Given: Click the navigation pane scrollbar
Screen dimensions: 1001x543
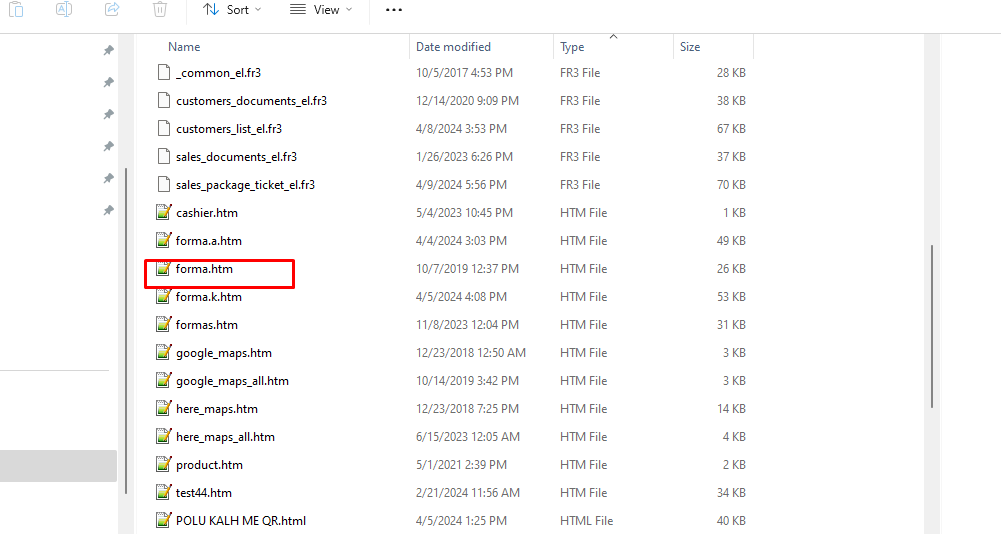Looking at the screenshot, I should [x=126, y=331].
